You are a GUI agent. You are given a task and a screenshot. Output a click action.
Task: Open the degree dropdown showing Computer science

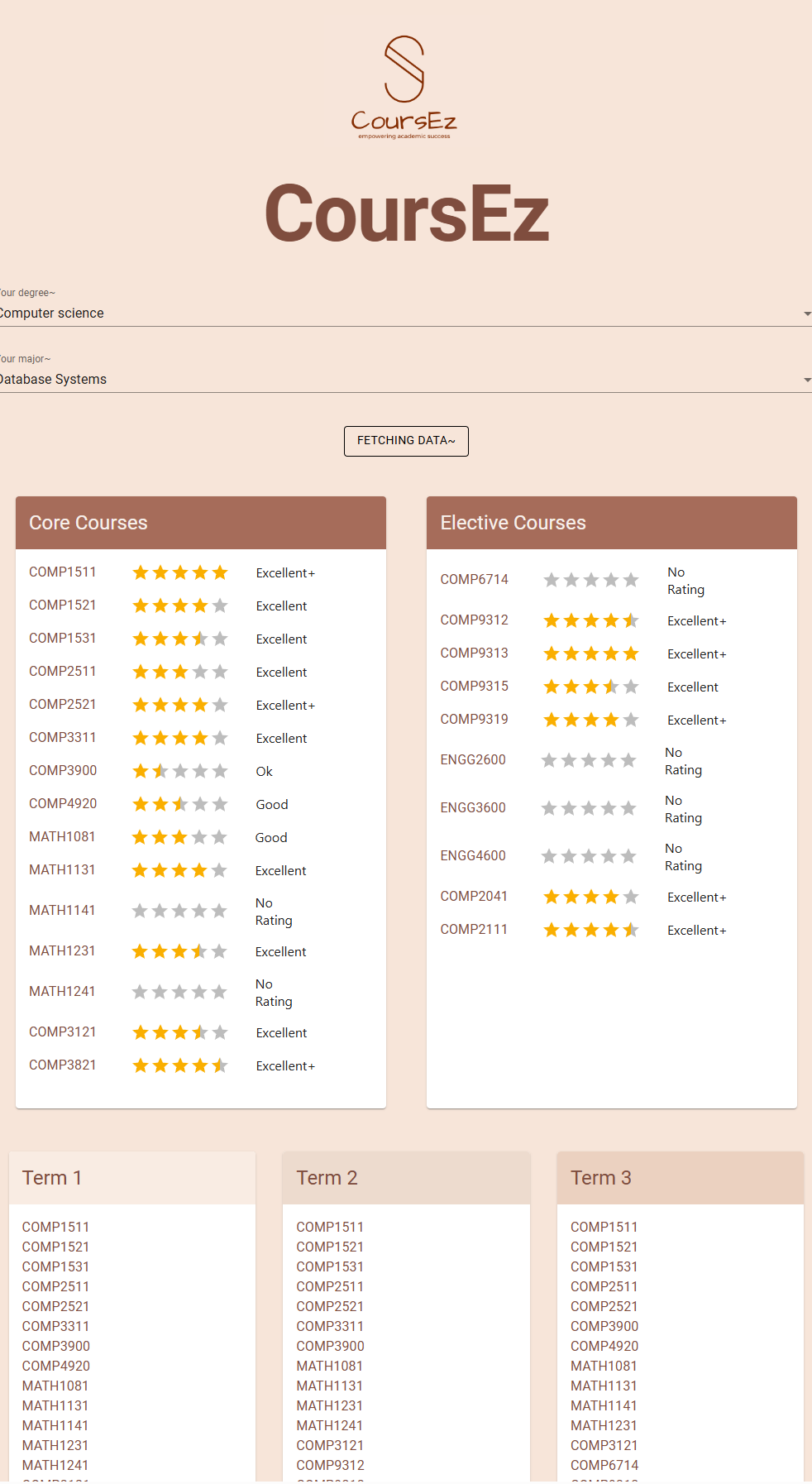coord(406,314)
